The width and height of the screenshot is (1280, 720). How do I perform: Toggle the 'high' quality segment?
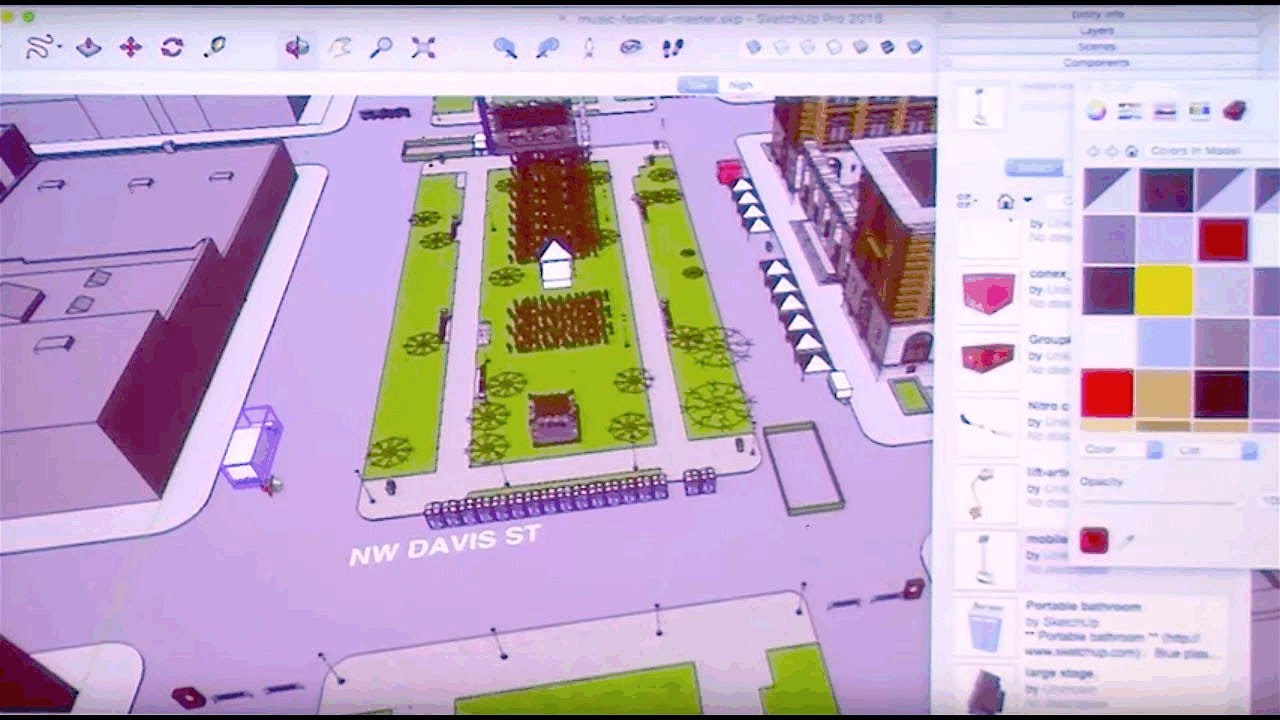coord(741,86)
